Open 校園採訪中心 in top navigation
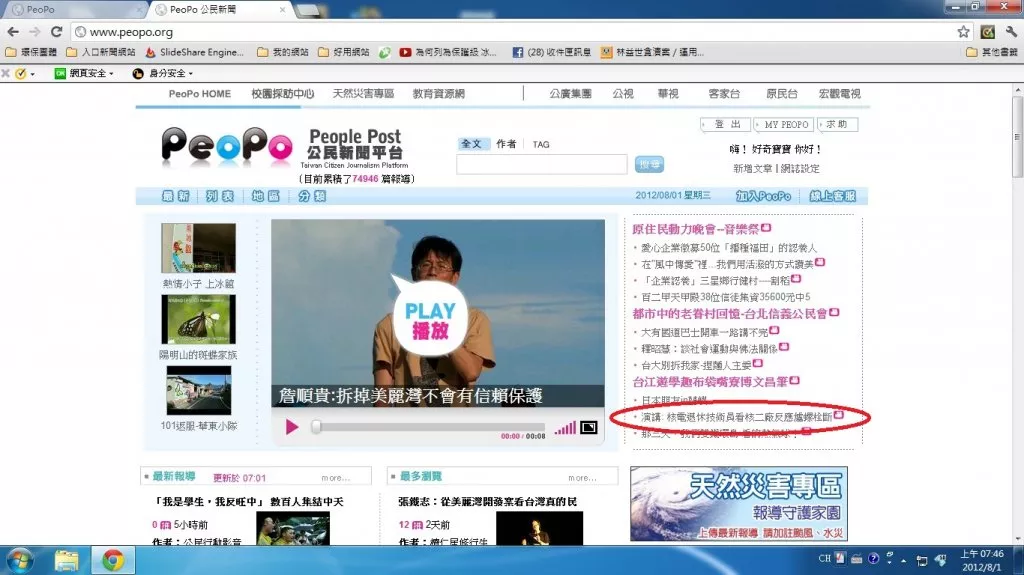Image resolution: width=1024 pixels, height=575 pixels. tap(283, 93)
